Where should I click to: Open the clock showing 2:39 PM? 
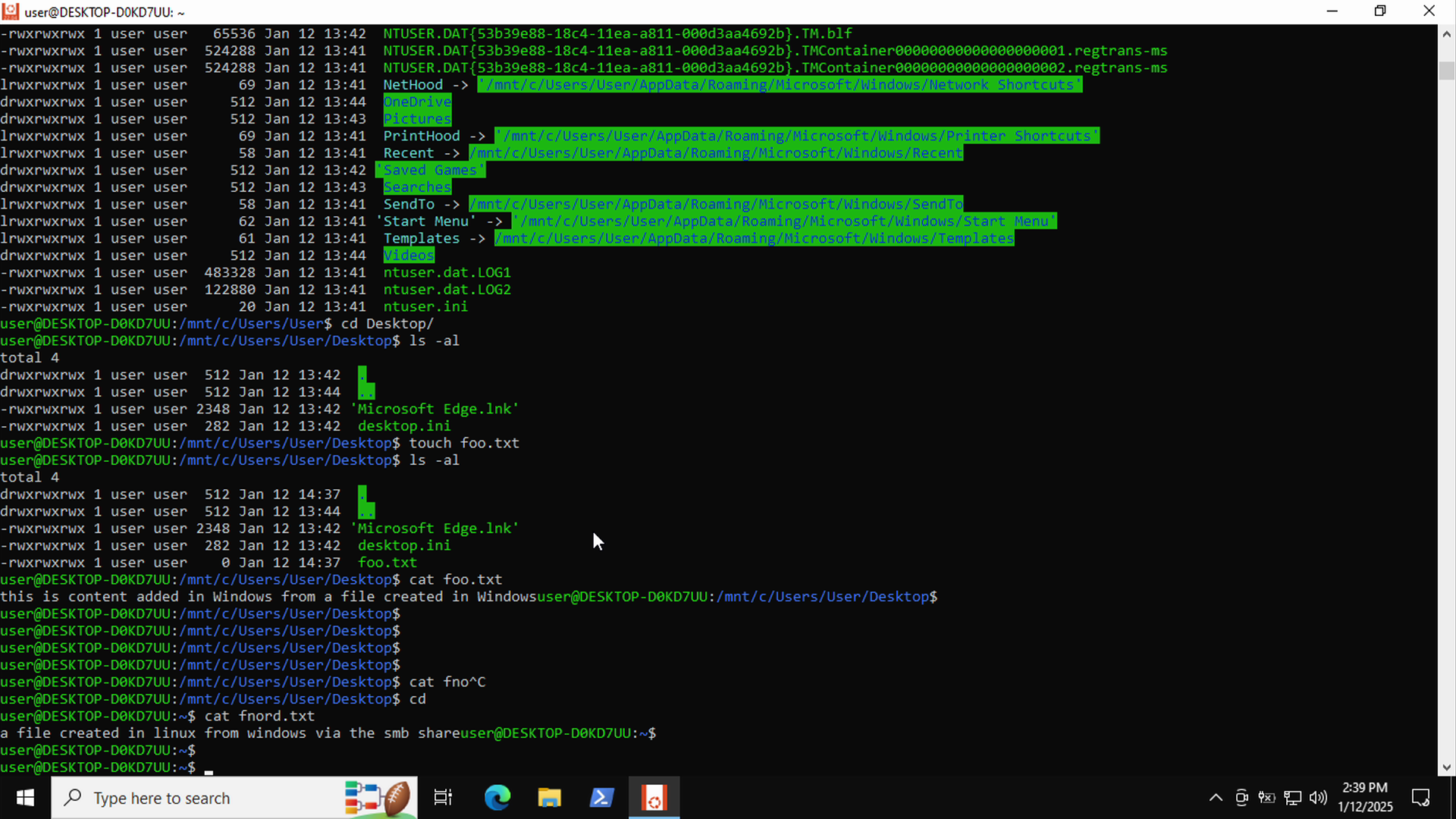pos(1365,798)
